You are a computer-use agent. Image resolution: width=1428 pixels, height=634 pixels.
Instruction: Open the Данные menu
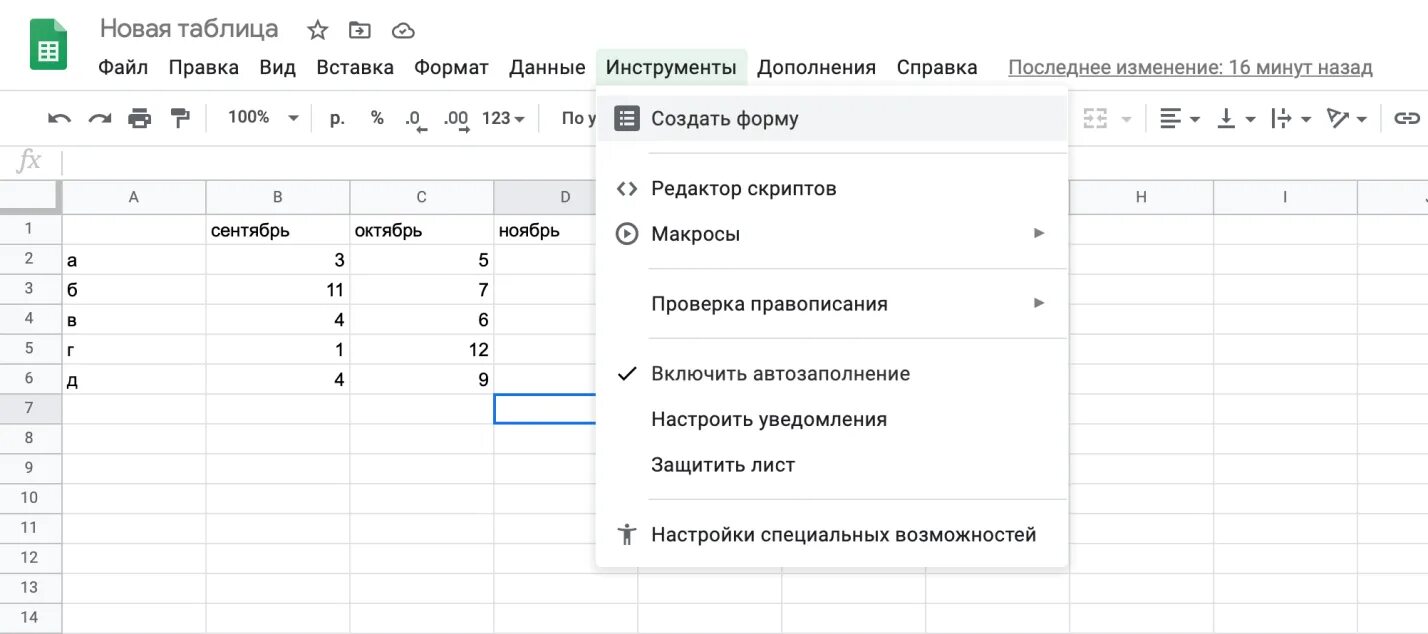click(x=547, y=68)
